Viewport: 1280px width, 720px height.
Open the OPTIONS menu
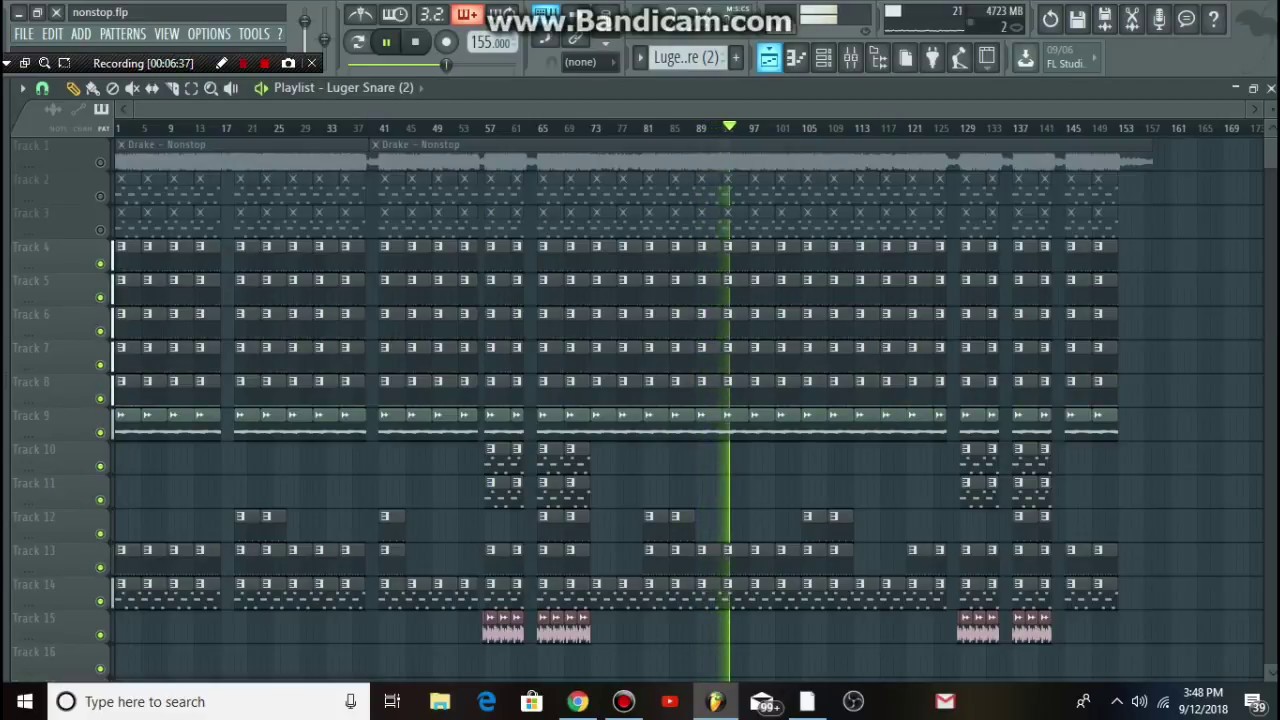tap(209, 34)
